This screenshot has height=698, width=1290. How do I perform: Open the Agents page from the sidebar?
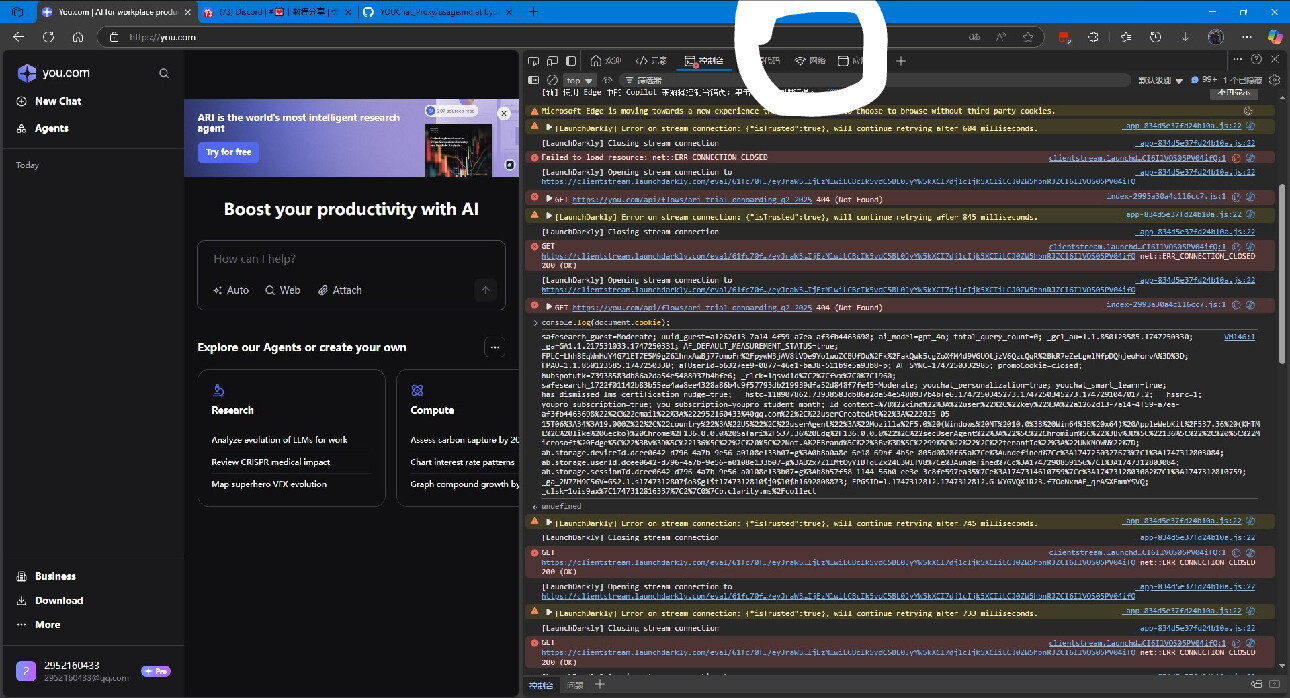[x=51, y=128]
